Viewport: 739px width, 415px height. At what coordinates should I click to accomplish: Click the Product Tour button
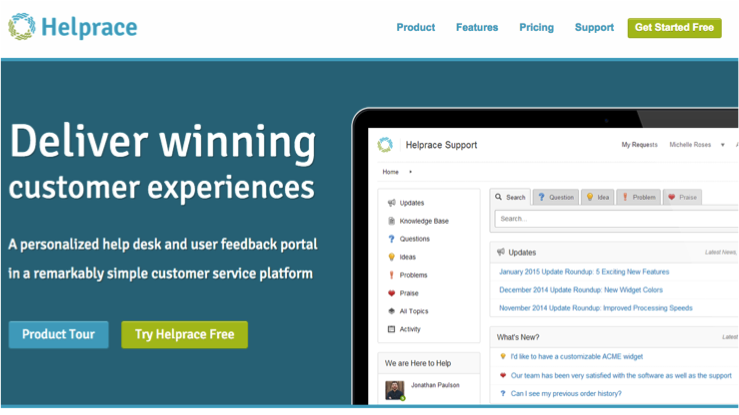click(x=58, y=334)
